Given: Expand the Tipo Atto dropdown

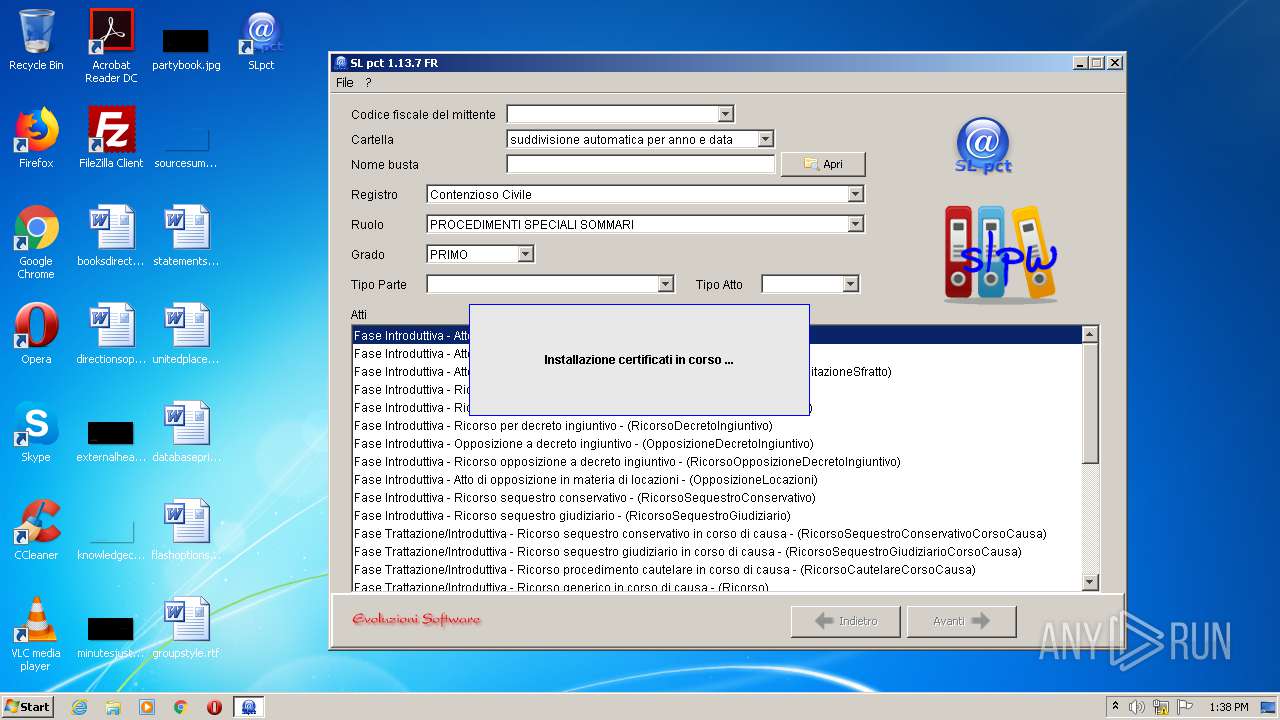Looking at the screenshot, I should [850, 285].
